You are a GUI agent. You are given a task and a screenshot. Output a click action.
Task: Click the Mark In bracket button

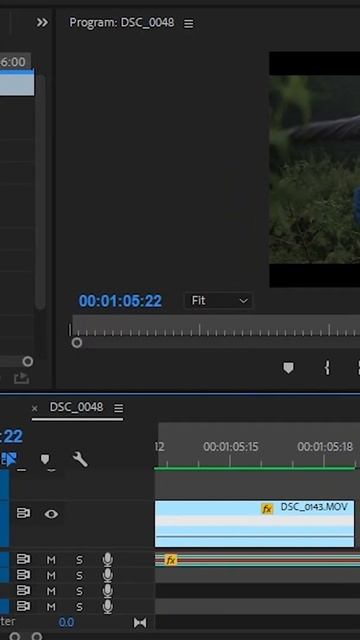point(327,368)
